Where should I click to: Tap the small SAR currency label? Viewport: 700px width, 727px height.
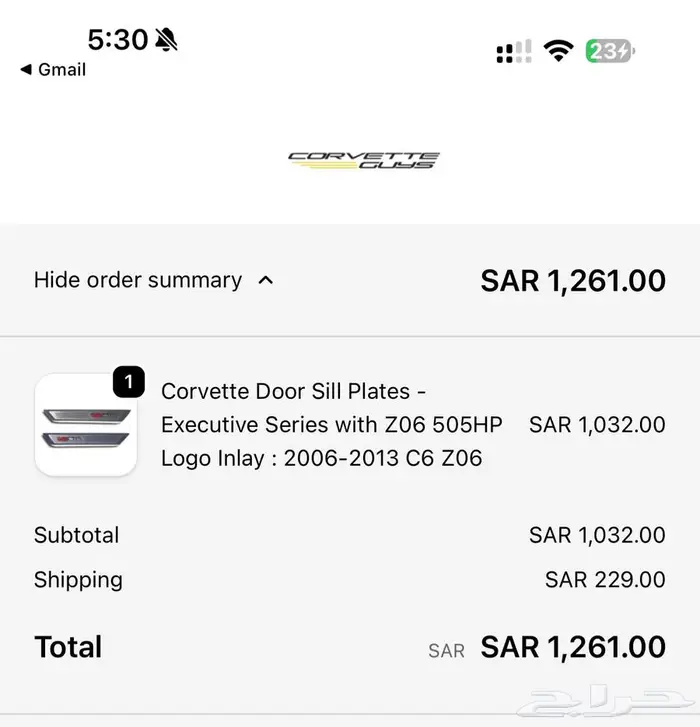coord(446,651)
